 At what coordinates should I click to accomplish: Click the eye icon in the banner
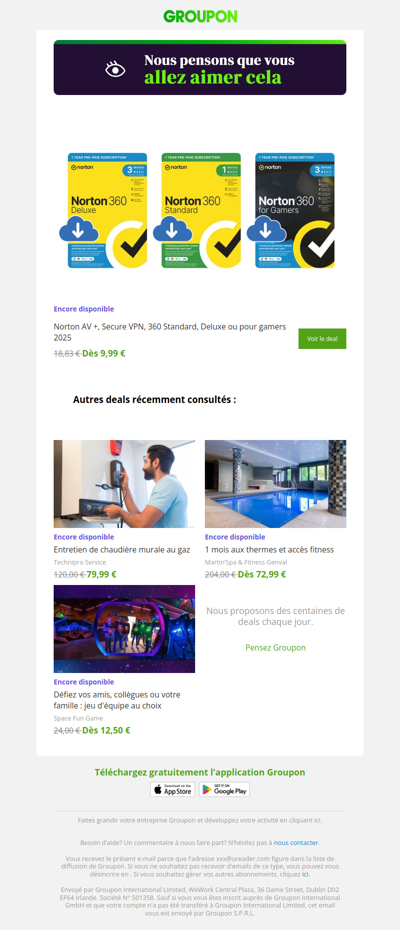(x=116, y=69)
